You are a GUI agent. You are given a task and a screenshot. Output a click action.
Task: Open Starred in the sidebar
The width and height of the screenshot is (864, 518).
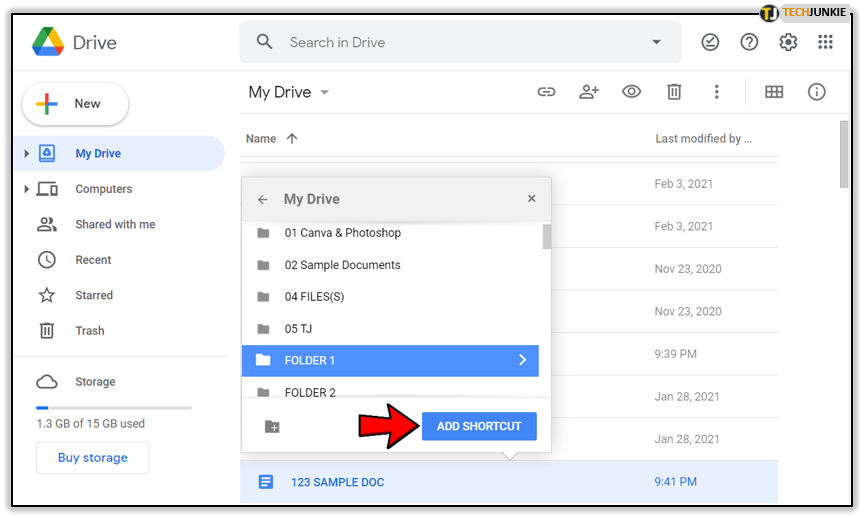click(93, 295)
